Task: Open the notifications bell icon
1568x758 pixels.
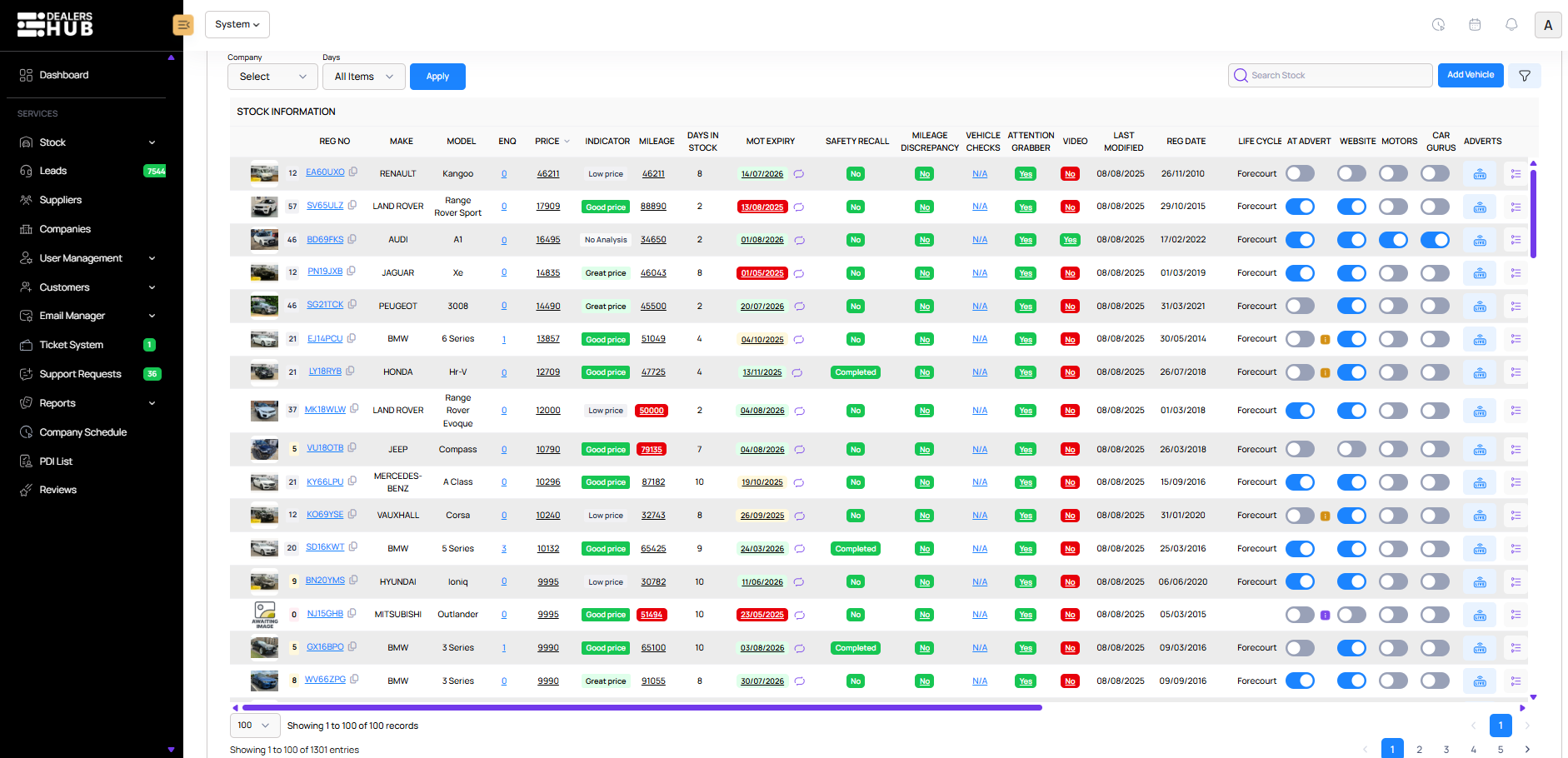Action: point(1511,25)
